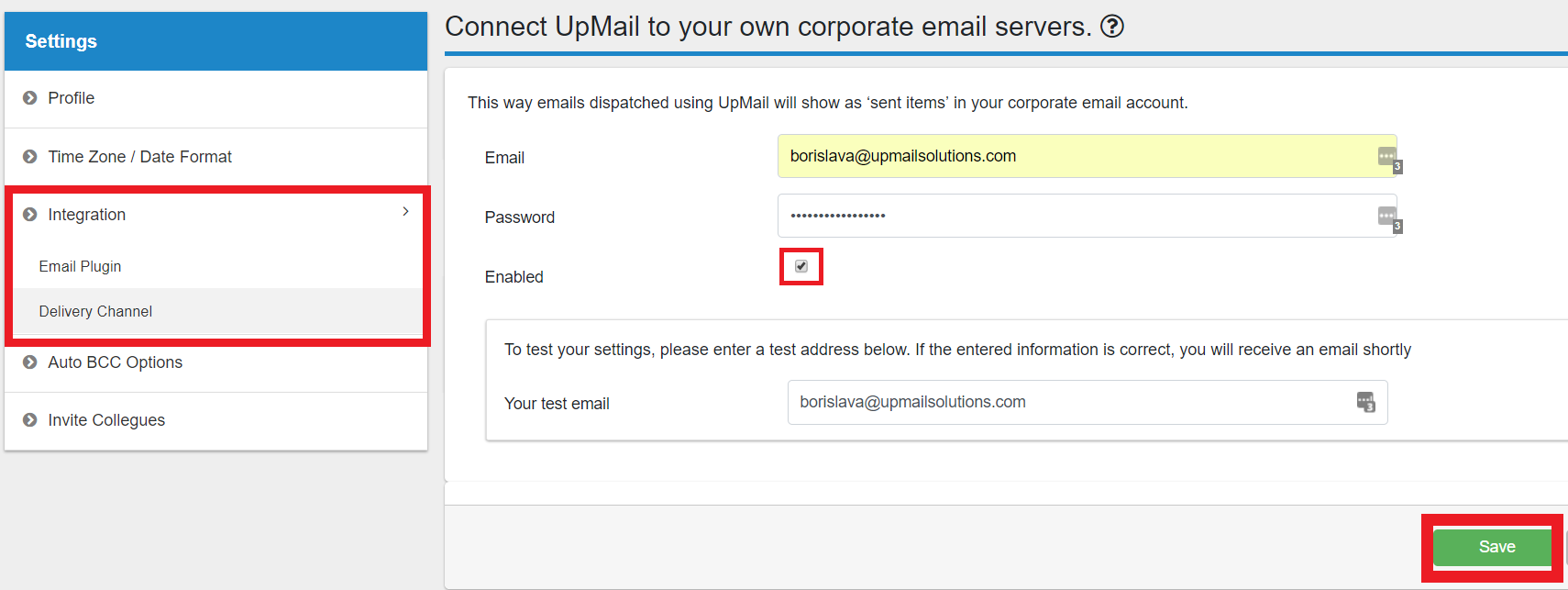This screenshot has width=1568, height=590.
Task: Focus the Password input field
Action: point(1073,217)
